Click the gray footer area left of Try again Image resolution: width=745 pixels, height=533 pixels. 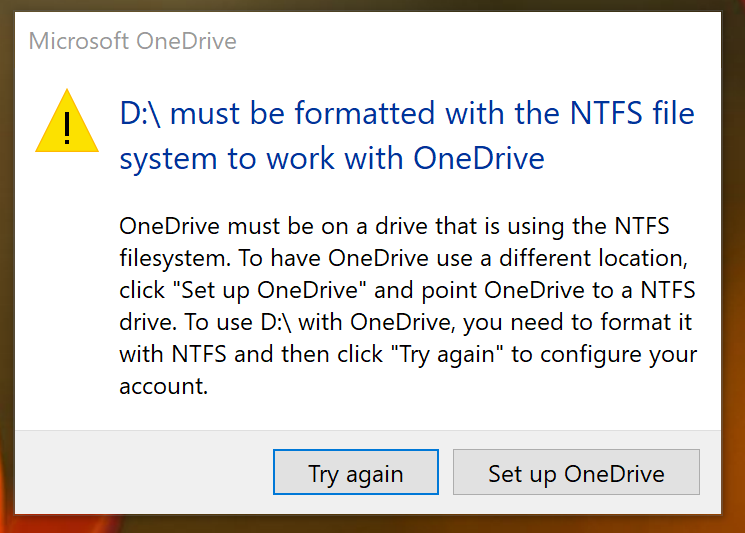(x=140, y=473)
